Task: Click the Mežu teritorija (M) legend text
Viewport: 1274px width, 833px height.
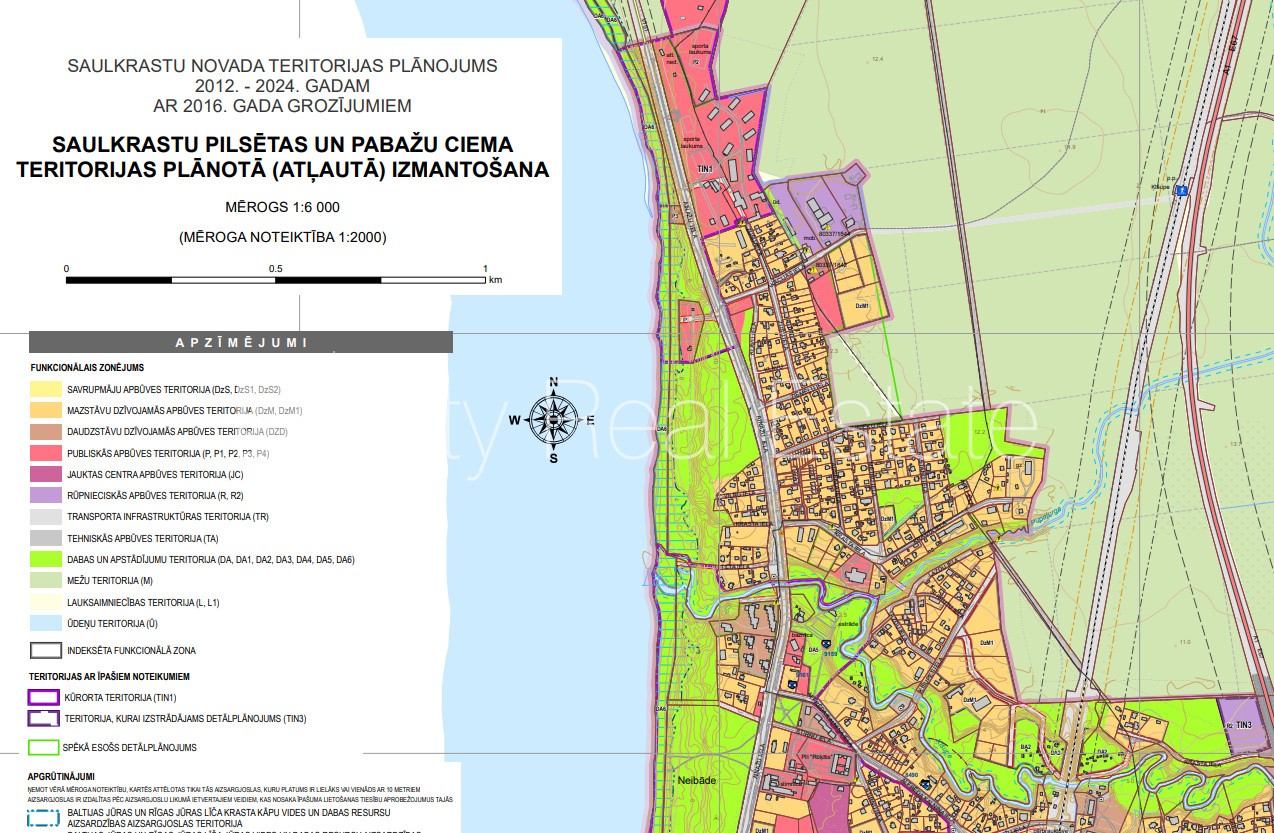Action: 110,581
